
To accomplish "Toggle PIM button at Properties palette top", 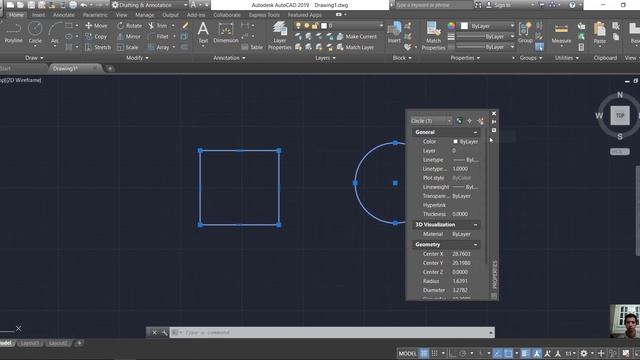I will point(459,121).
